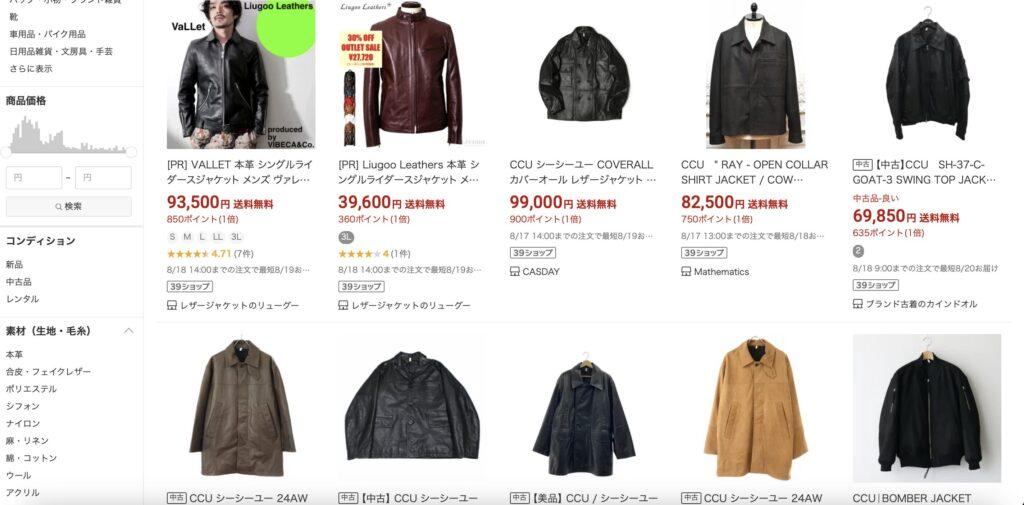
Task: Select the 日用品雑貨・文房具・手芸 category
Action: click(61, 51)
